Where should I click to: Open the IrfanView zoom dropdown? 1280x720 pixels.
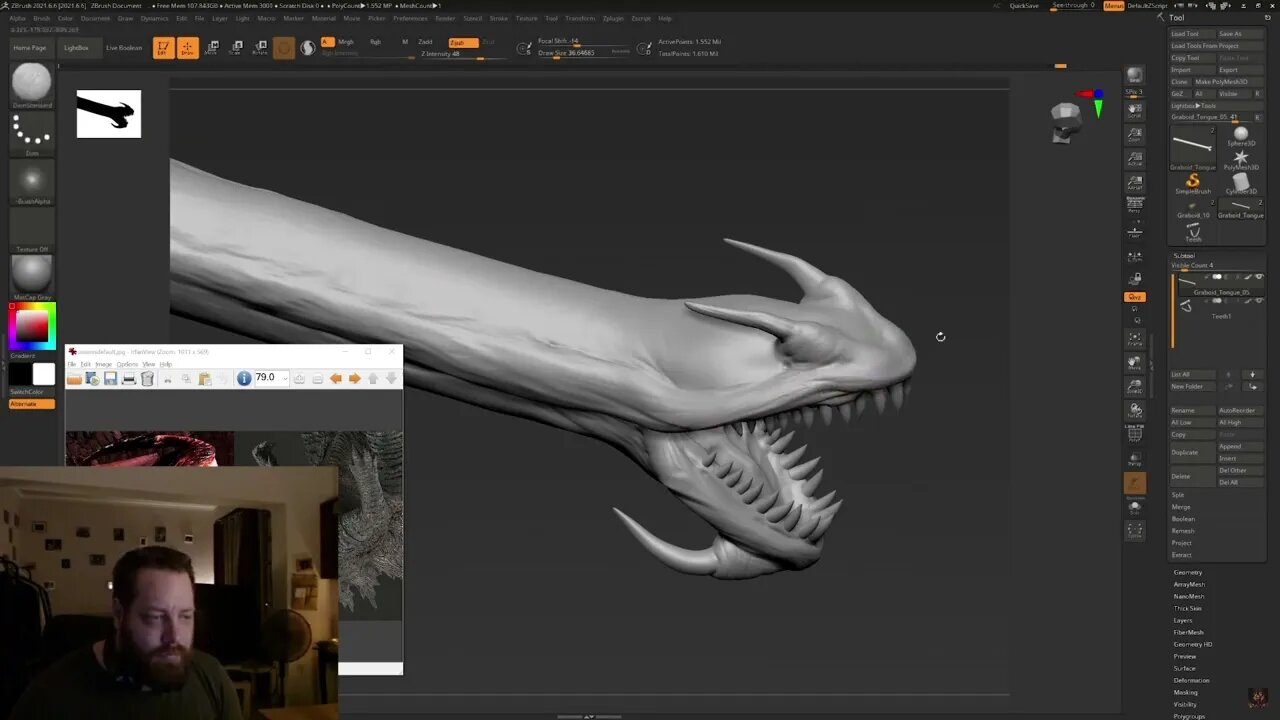(285, 378)
